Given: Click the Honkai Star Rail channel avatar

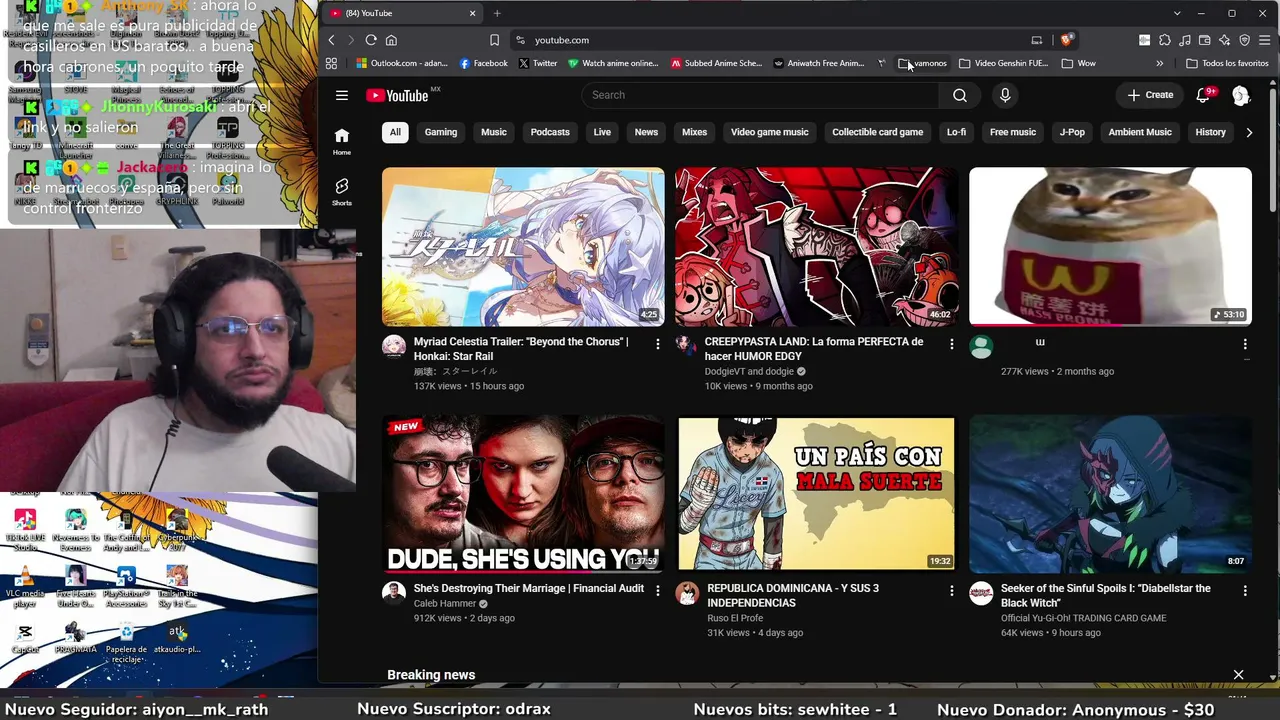Looking at the screenshot, I should pos(394,347).
